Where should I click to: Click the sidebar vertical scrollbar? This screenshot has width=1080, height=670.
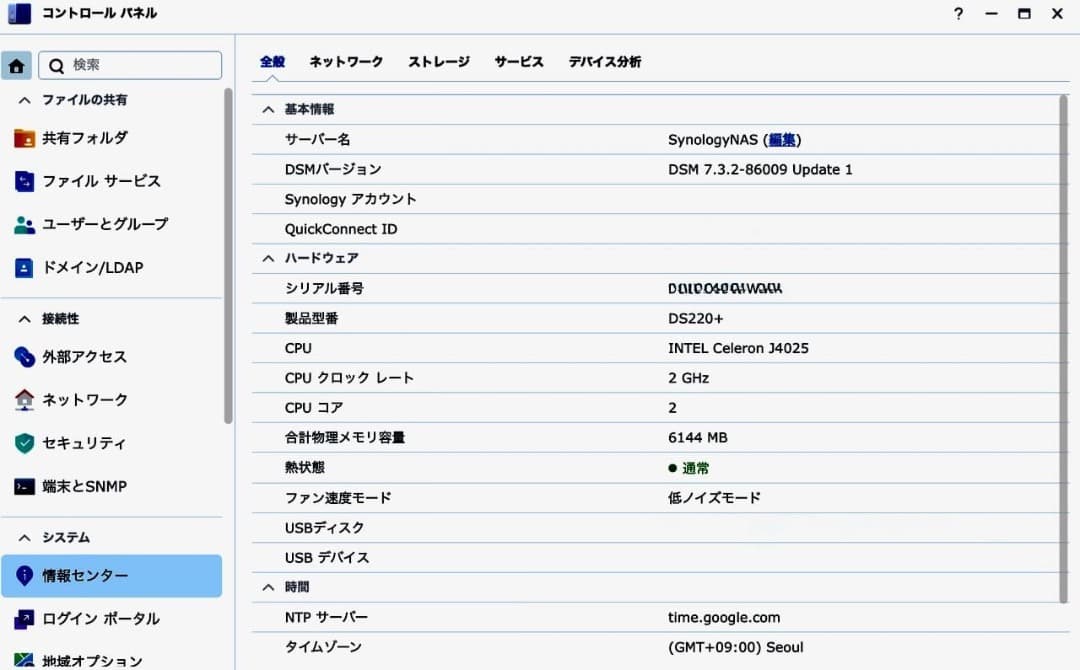(228, 255)
